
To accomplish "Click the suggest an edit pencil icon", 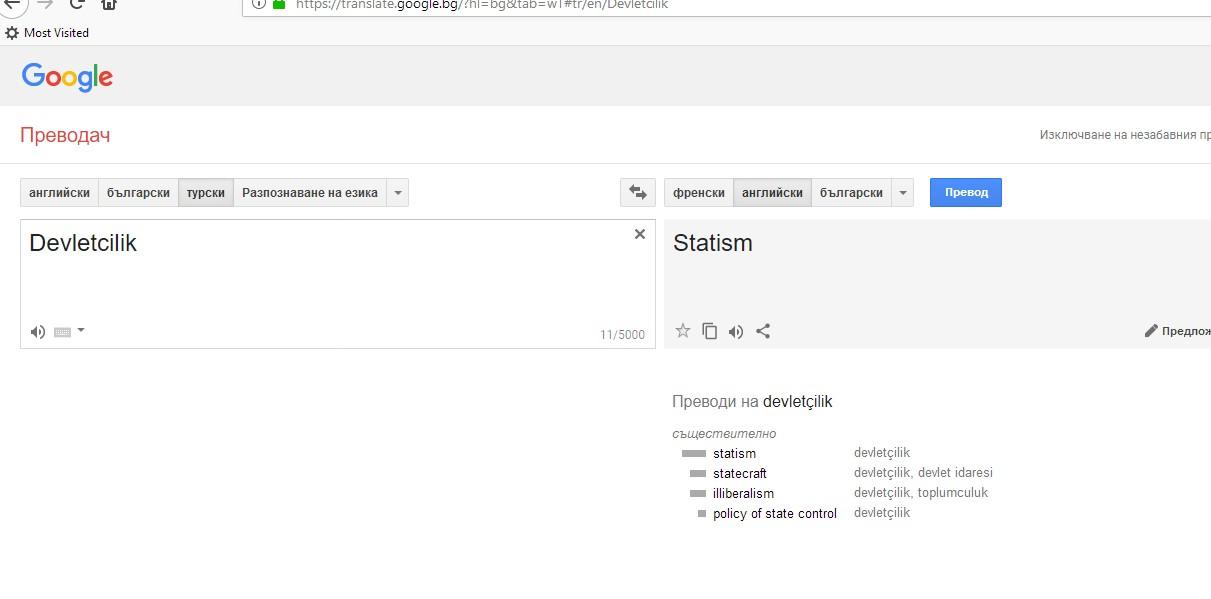I will (x=1151, y=331).
